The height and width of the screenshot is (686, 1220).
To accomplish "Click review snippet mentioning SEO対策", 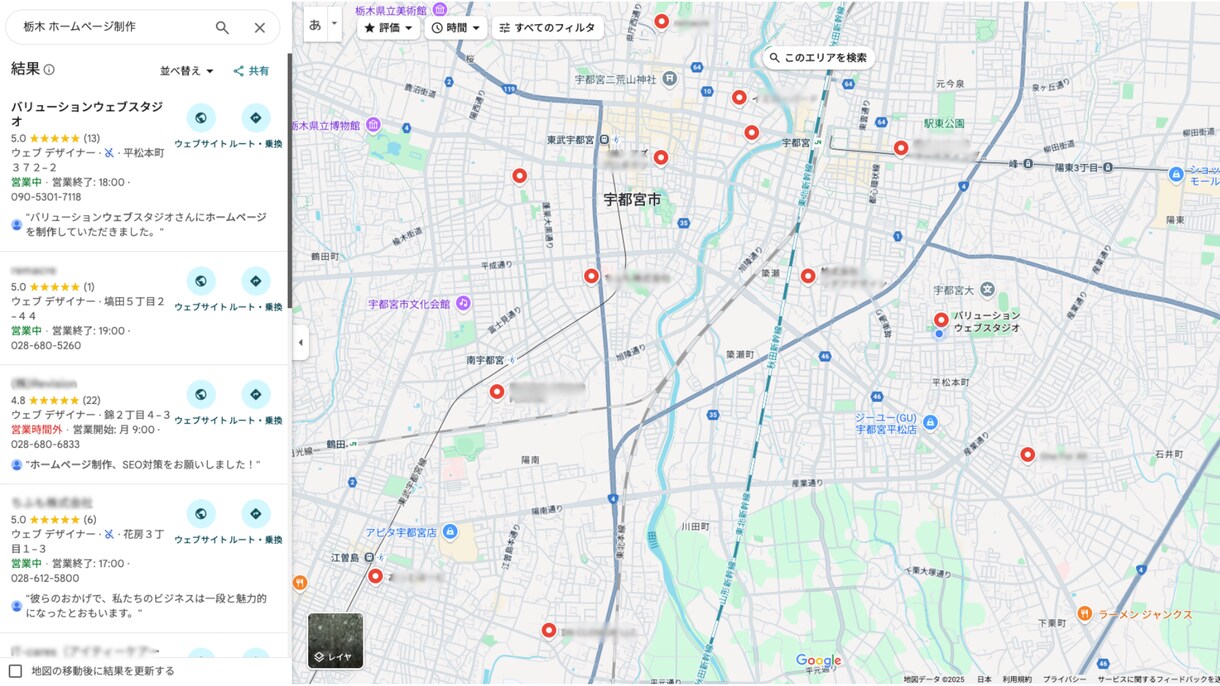I will tap(143, 464).
